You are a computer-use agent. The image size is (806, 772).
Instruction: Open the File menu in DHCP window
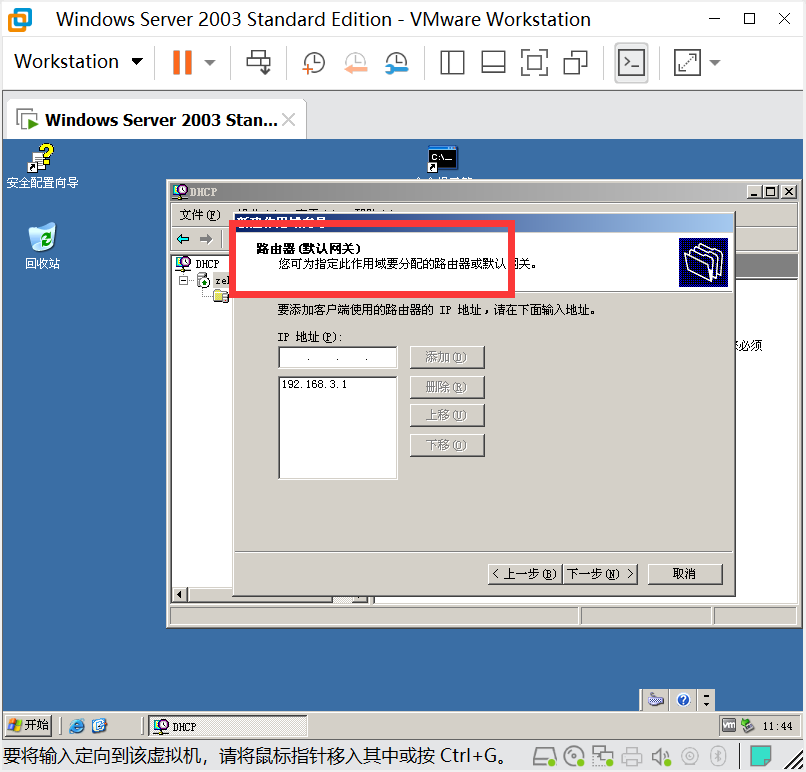tap(199, 215)
